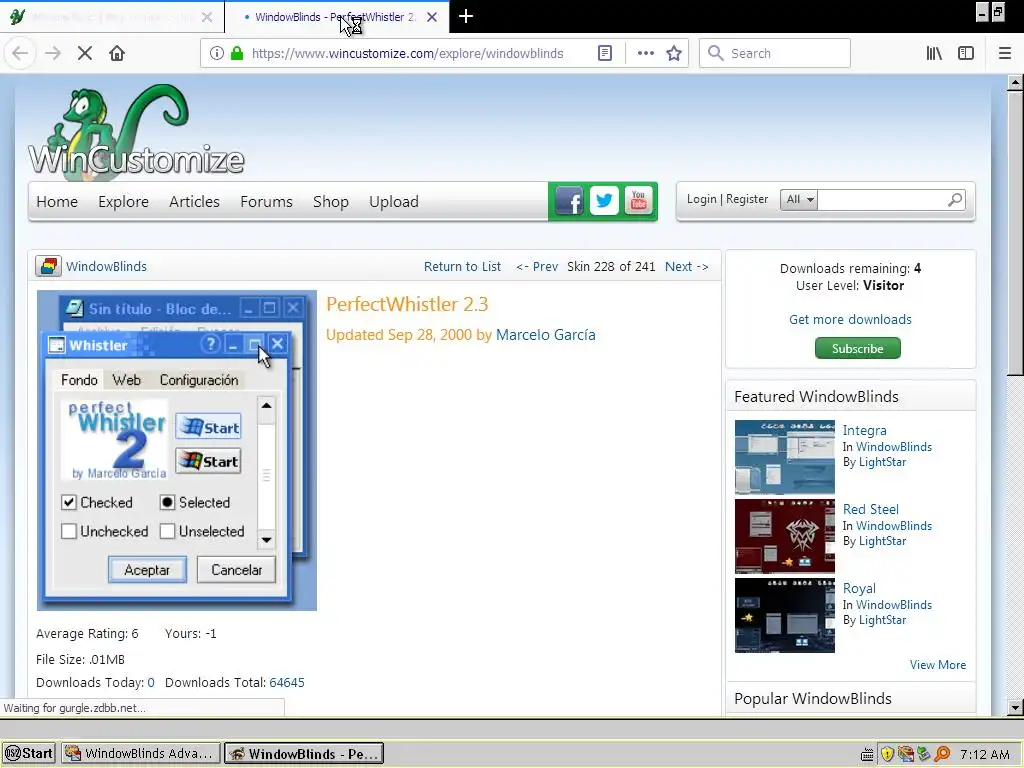Click the Downloads Today 0 link
Screen dimensions: 1024x768
(151, 682)
